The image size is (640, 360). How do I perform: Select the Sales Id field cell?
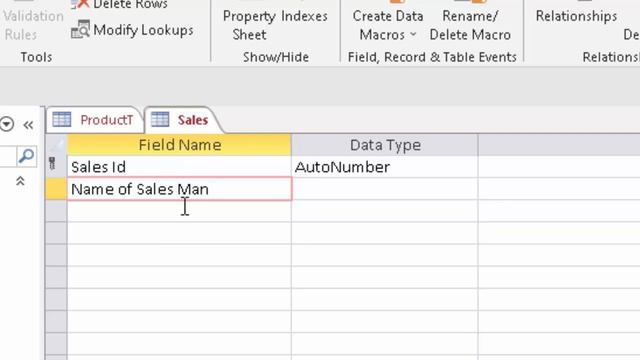(x=179, y=167)
